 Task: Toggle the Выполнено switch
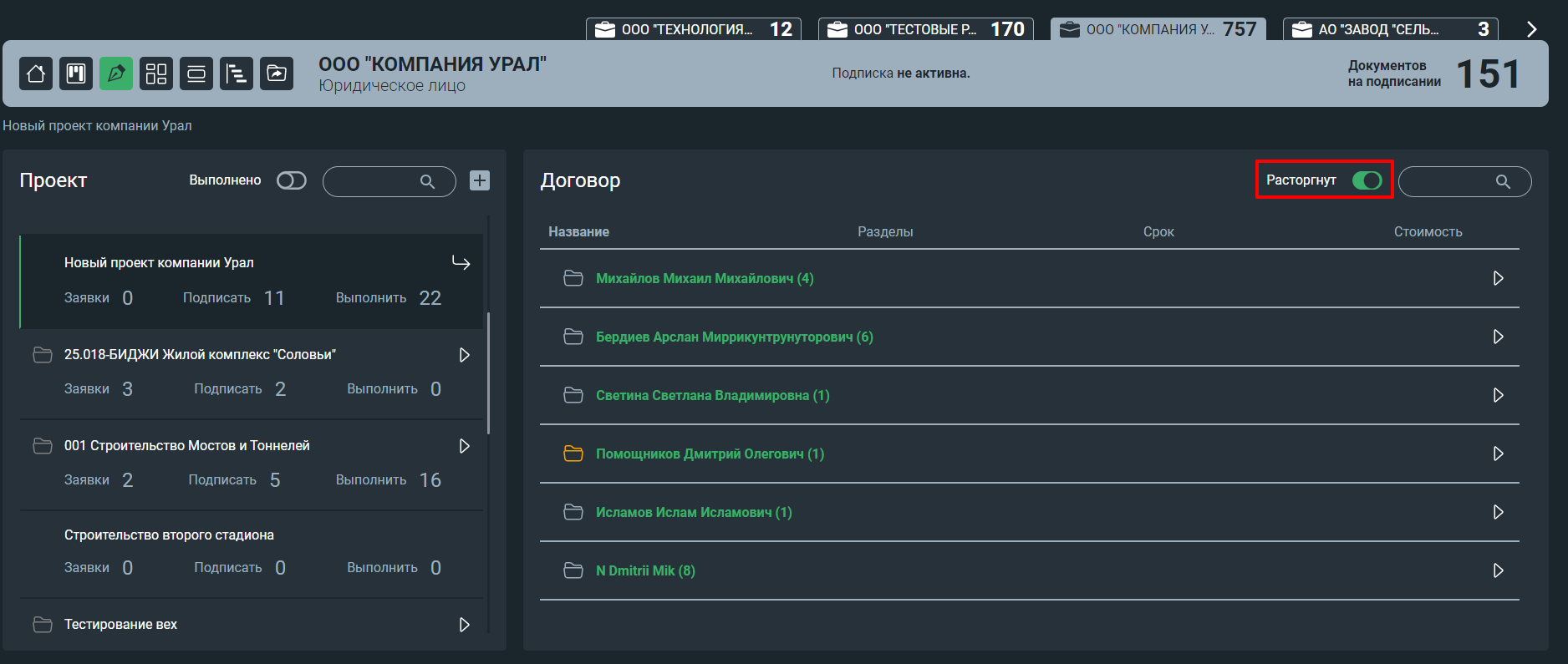click(x=292, y=180)
